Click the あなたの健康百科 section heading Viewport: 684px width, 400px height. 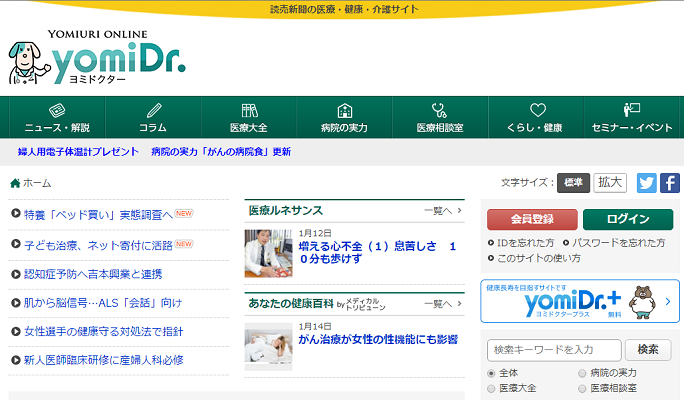(291, 304)
